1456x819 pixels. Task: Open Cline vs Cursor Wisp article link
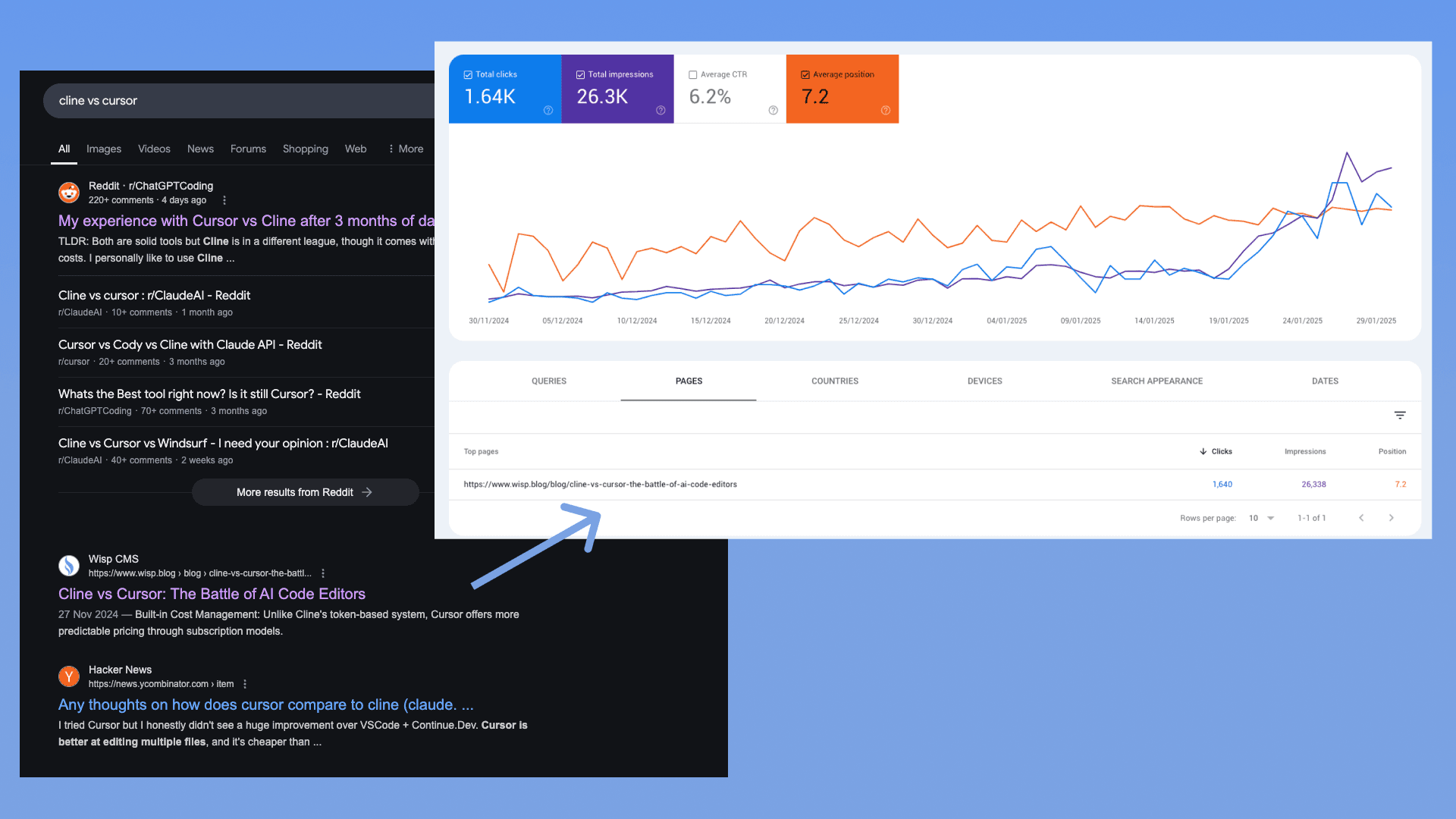pos(212,594)
